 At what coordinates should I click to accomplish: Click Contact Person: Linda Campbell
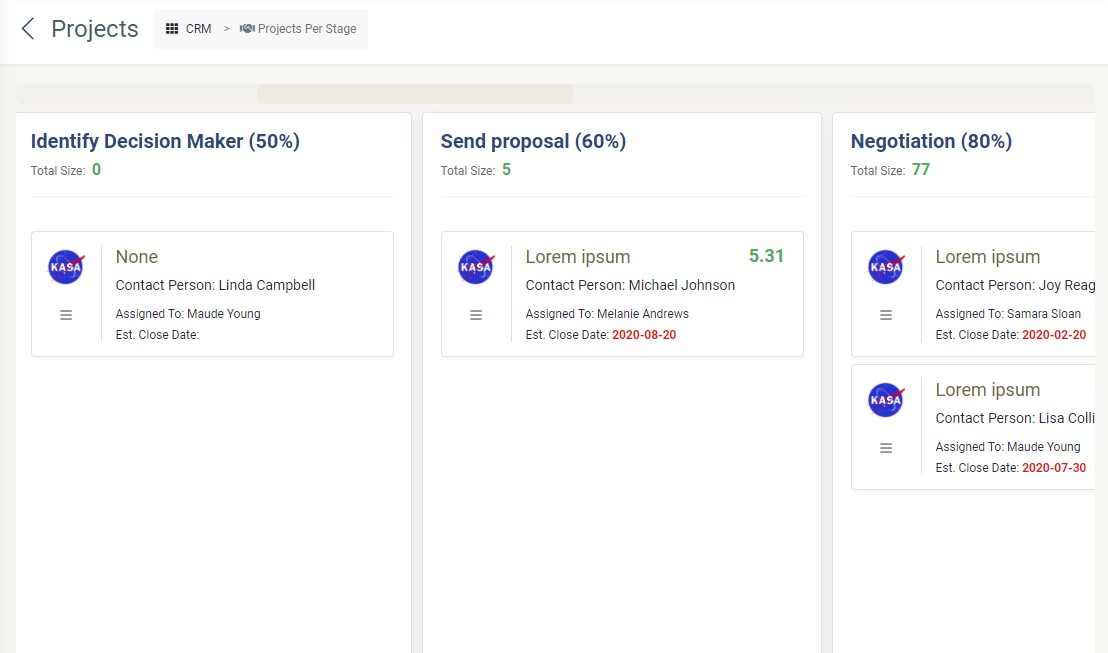click(216, 285)
